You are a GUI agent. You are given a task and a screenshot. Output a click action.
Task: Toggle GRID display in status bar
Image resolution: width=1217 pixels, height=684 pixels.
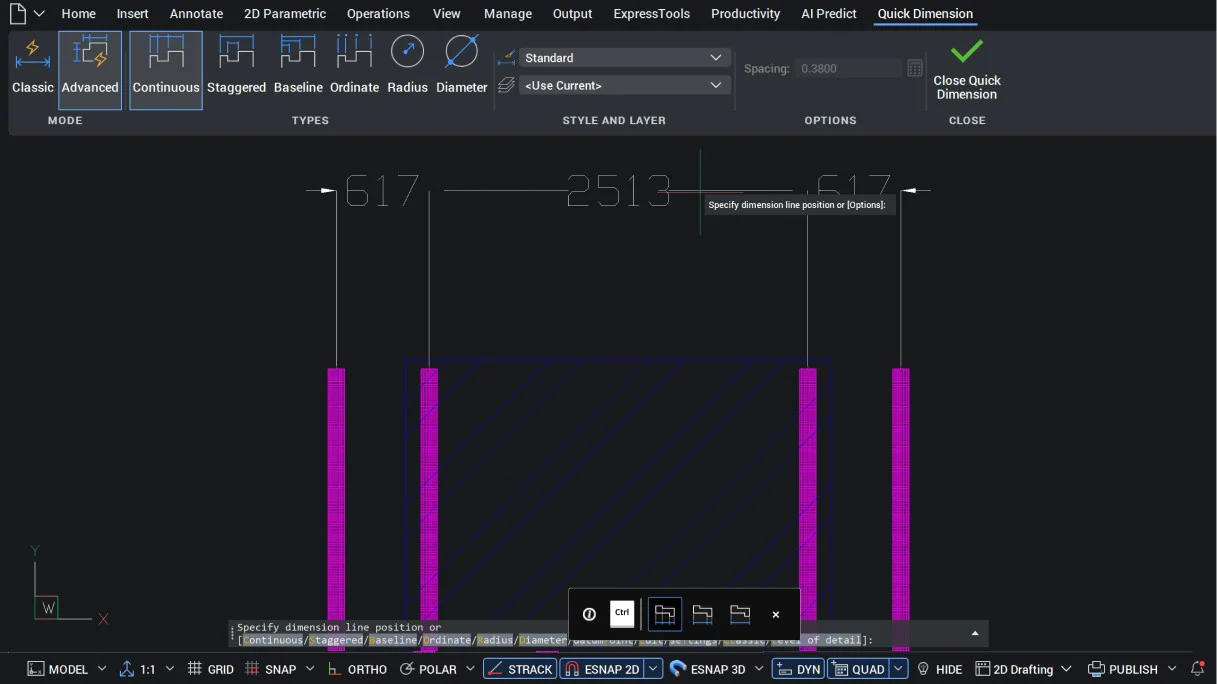[210, 669]
